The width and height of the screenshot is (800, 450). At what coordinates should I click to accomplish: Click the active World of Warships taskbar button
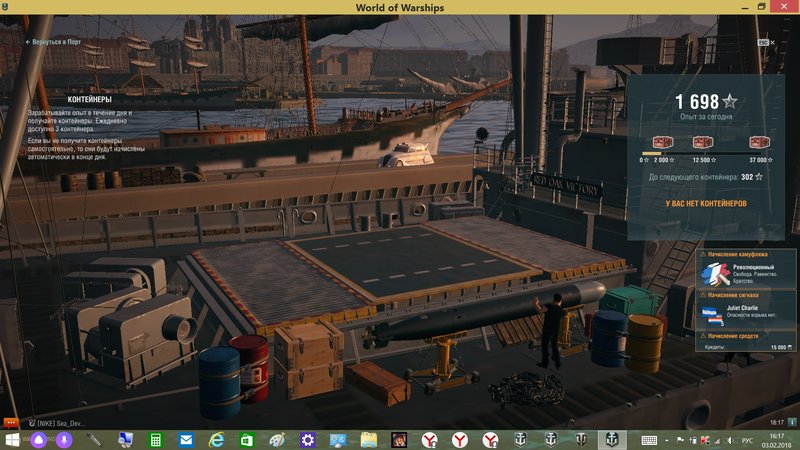[612, 439]
